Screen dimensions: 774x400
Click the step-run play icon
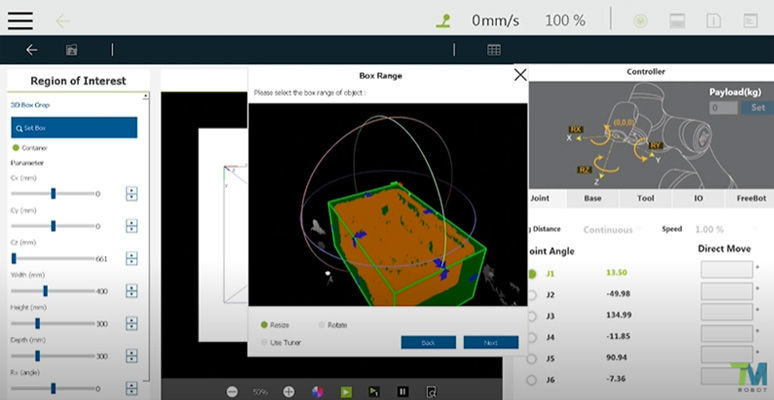pos(374,392)
